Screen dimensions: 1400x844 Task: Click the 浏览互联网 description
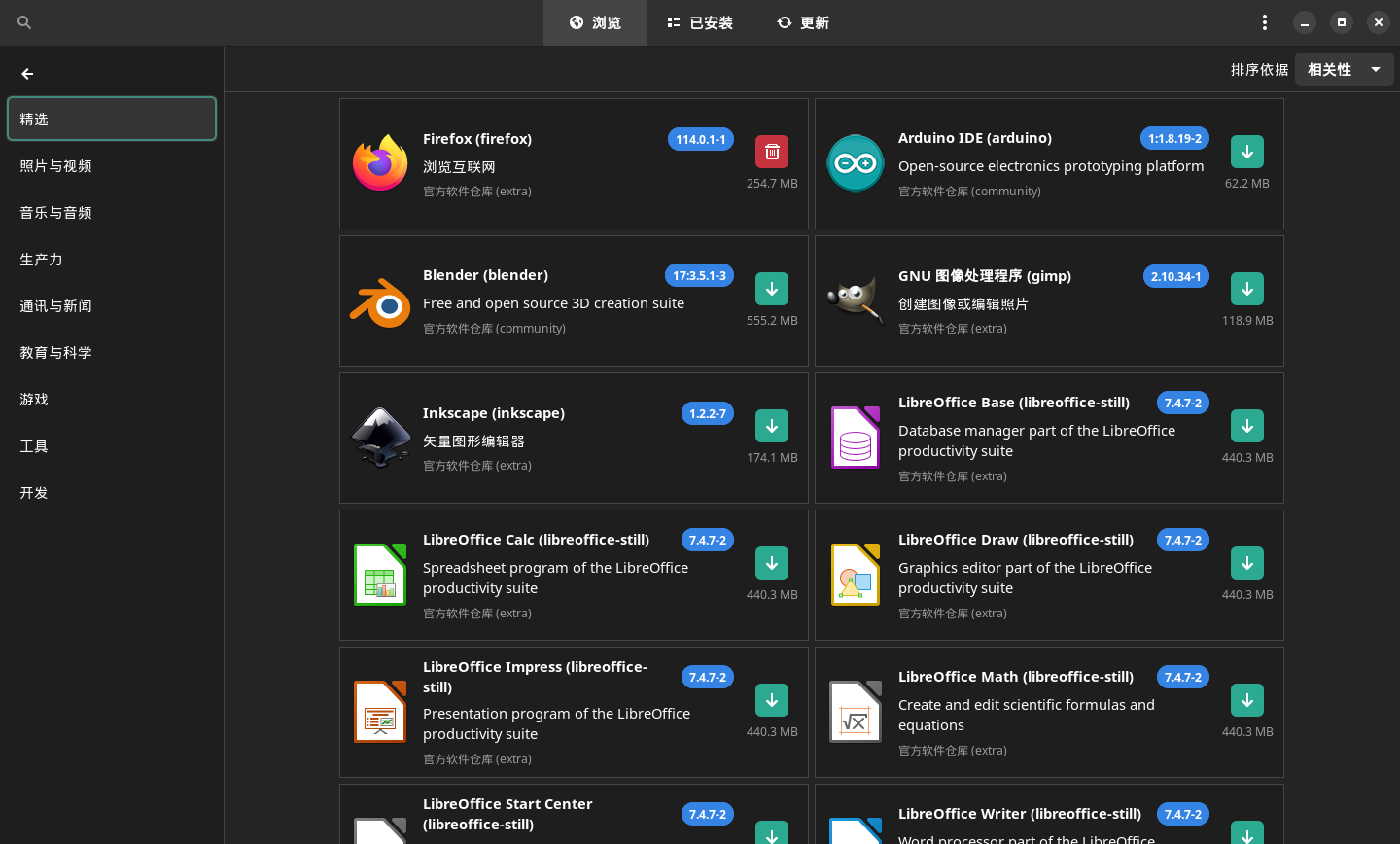coord(459,167)
